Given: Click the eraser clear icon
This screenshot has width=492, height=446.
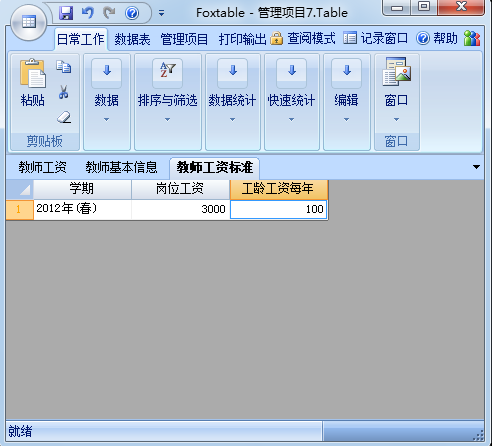Looking at the screenshot, I should (63, 117).
